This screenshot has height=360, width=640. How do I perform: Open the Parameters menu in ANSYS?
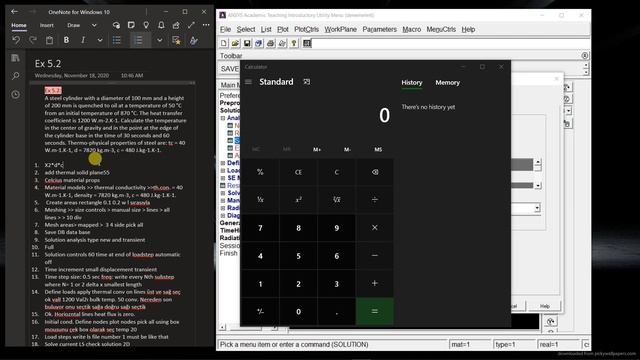click(x=380, y=29)
